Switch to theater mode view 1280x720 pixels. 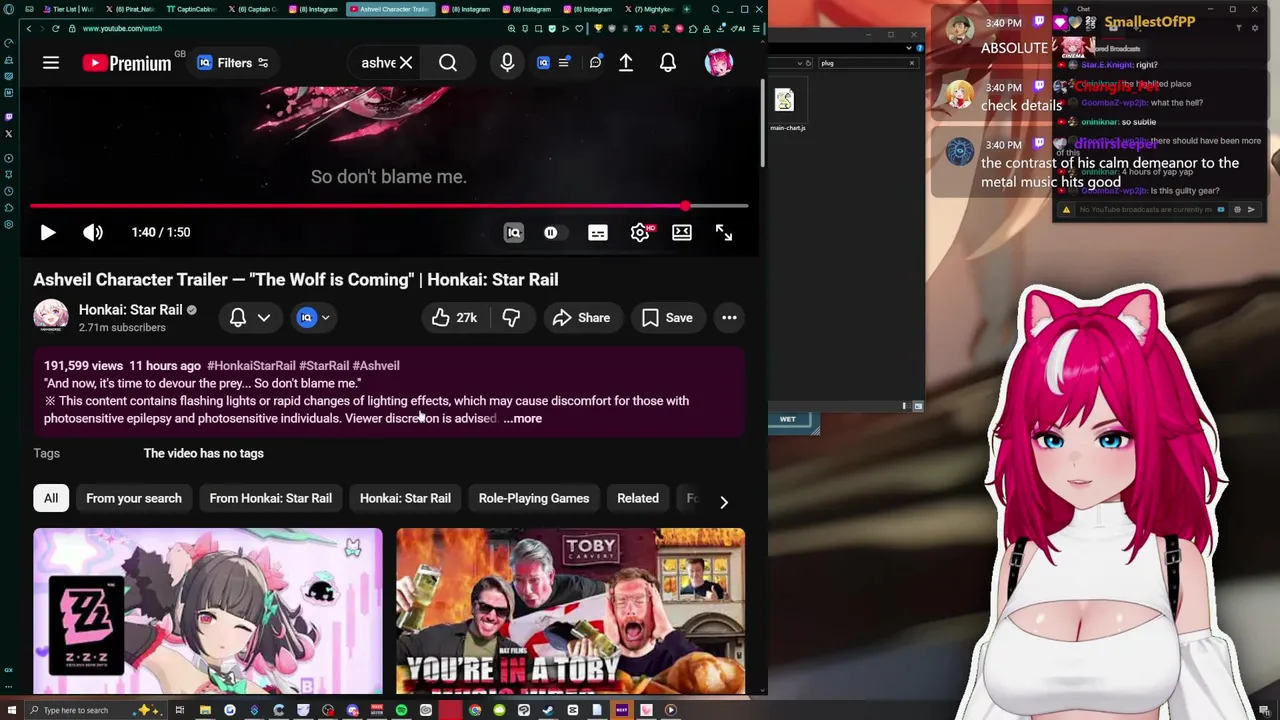pyautogui.click(x=682, y=232)
